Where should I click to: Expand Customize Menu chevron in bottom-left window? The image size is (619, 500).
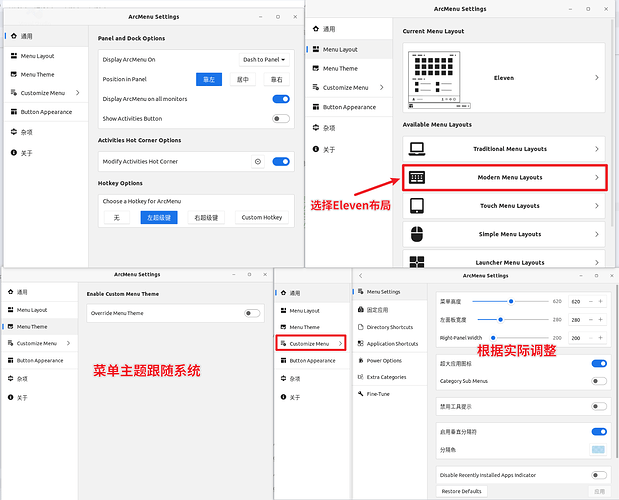coord(69,343)
